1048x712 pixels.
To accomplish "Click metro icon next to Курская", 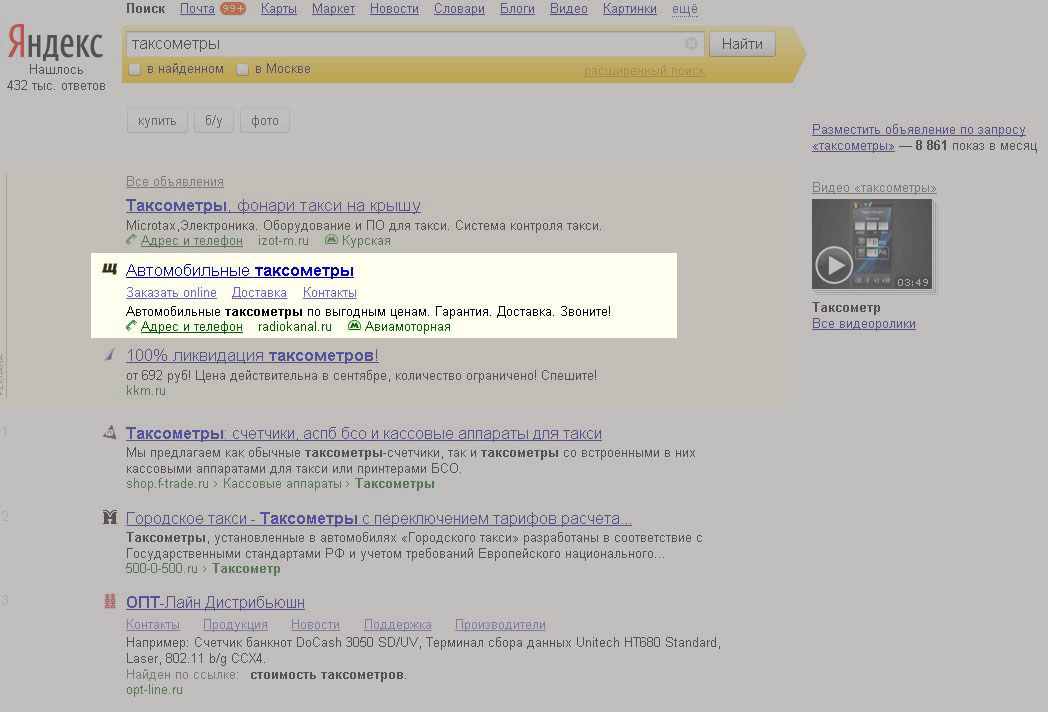I will pos(331,240).
